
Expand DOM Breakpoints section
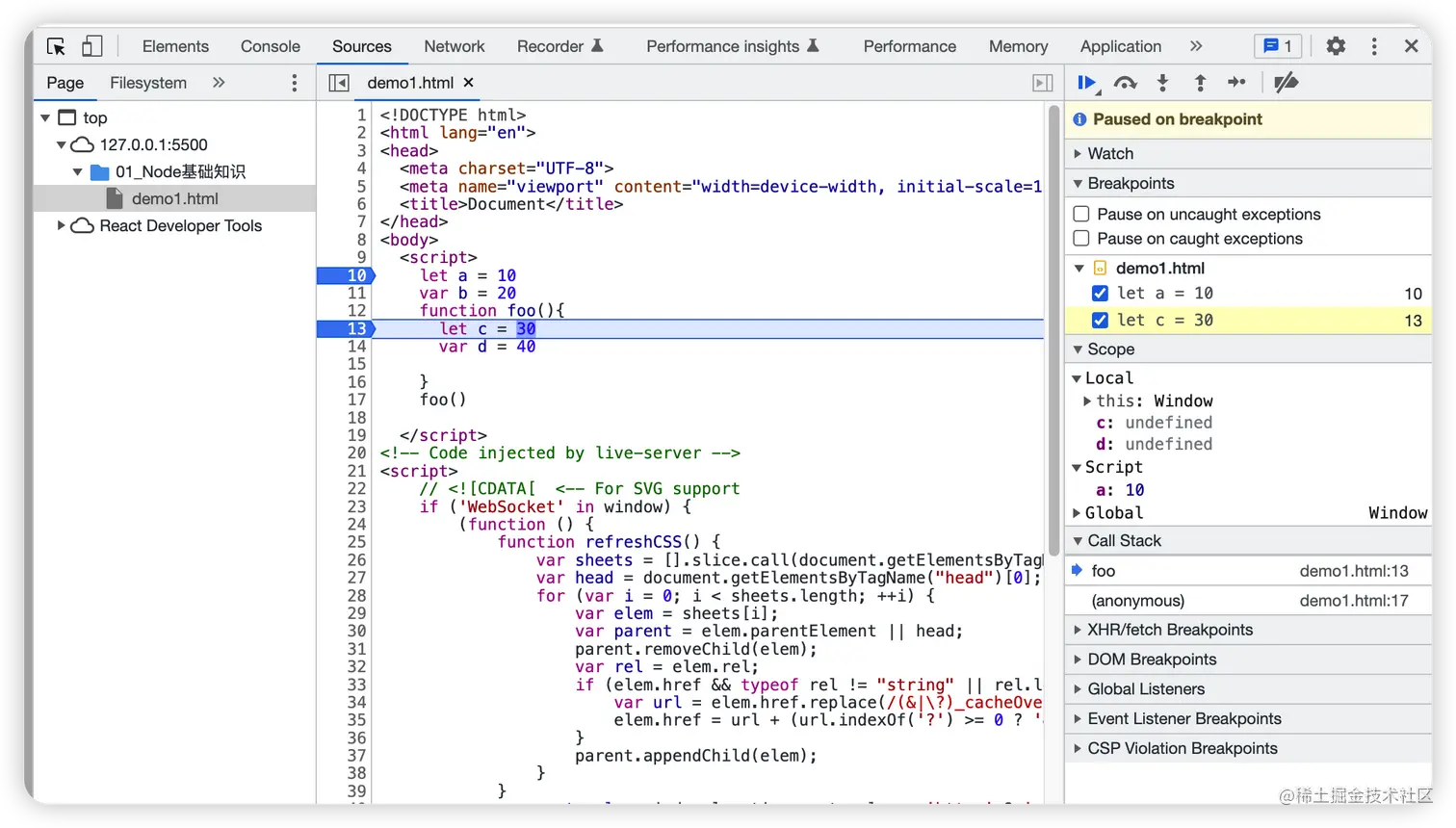click(1248, 660)
